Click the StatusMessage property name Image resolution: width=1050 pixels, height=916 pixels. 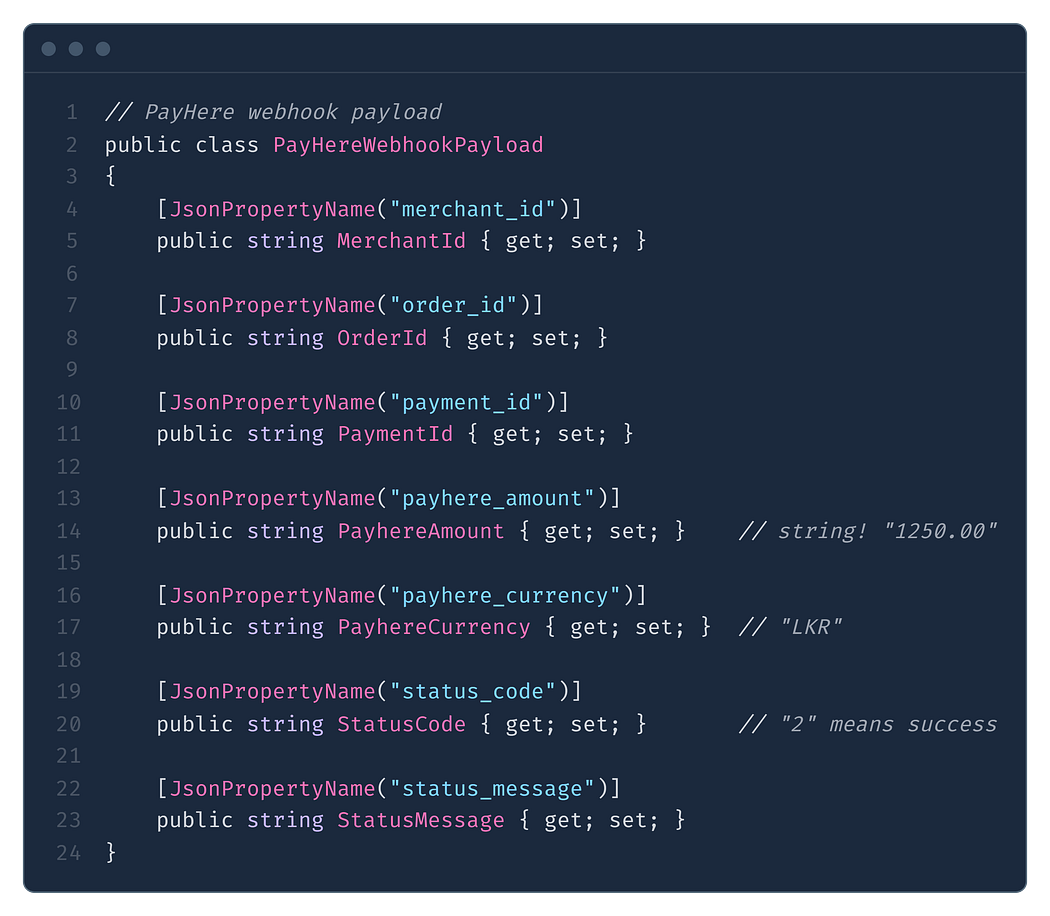[x=421, y=821]
